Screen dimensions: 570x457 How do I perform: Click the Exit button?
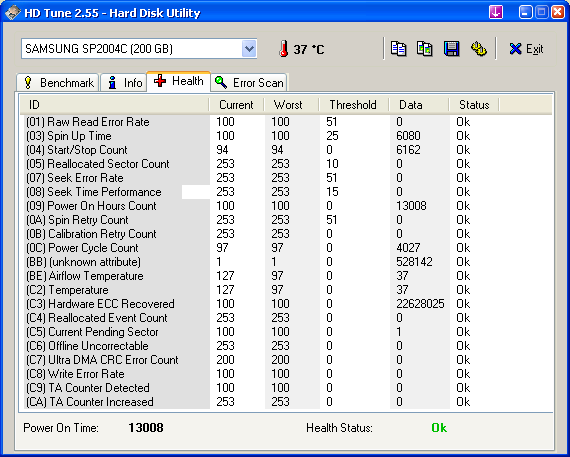526,49
